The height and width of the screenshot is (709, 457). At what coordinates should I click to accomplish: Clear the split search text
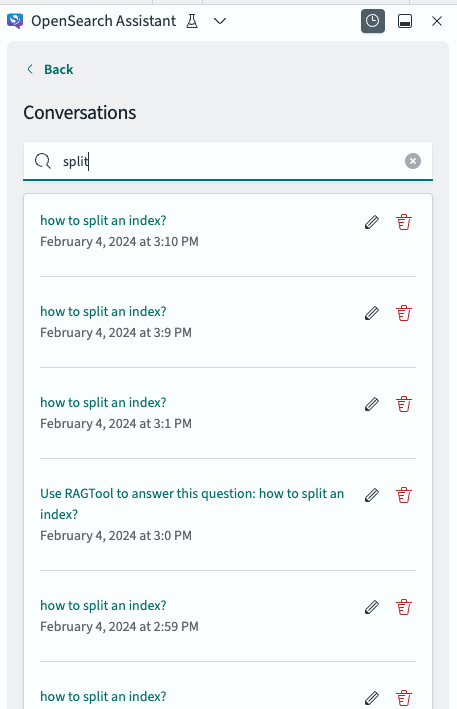pyautogui.click(x=413, y=161)
